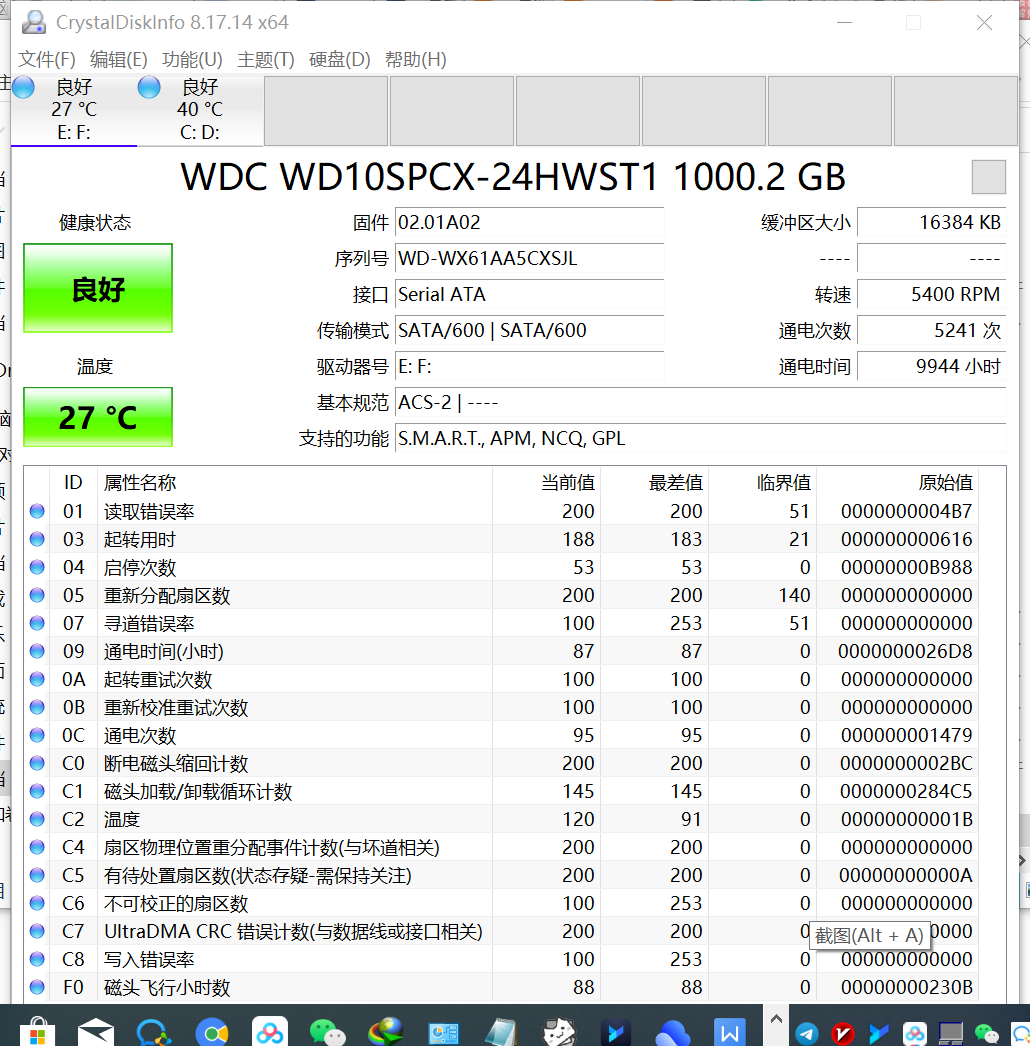The height and width of the screenshot is (1046, 1030).
Task: Open the Mail app in the taskbar
Action: click(x=96, y=1030)
